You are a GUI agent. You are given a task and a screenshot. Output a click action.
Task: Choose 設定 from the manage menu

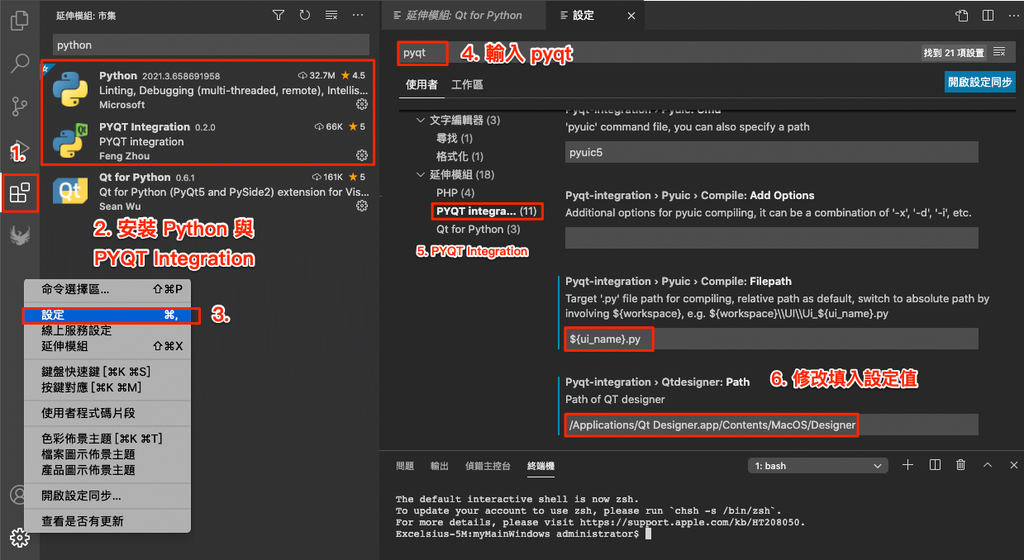pos(108,315)
